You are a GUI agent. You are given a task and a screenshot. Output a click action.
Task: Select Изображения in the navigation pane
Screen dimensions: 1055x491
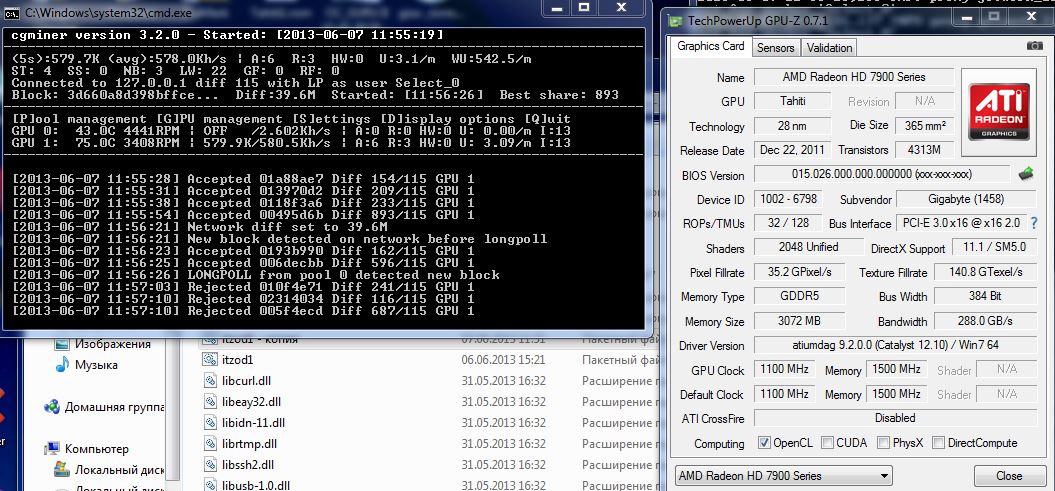(112, 344)
